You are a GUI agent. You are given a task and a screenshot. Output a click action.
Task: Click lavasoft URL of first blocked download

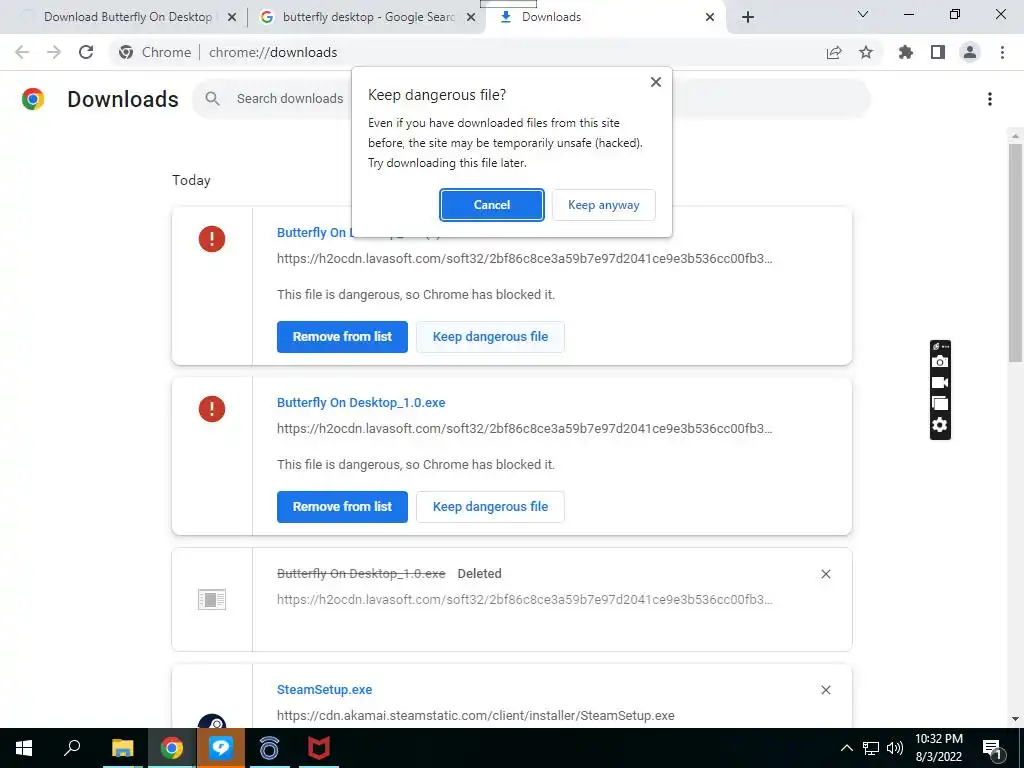coord(524,259)
